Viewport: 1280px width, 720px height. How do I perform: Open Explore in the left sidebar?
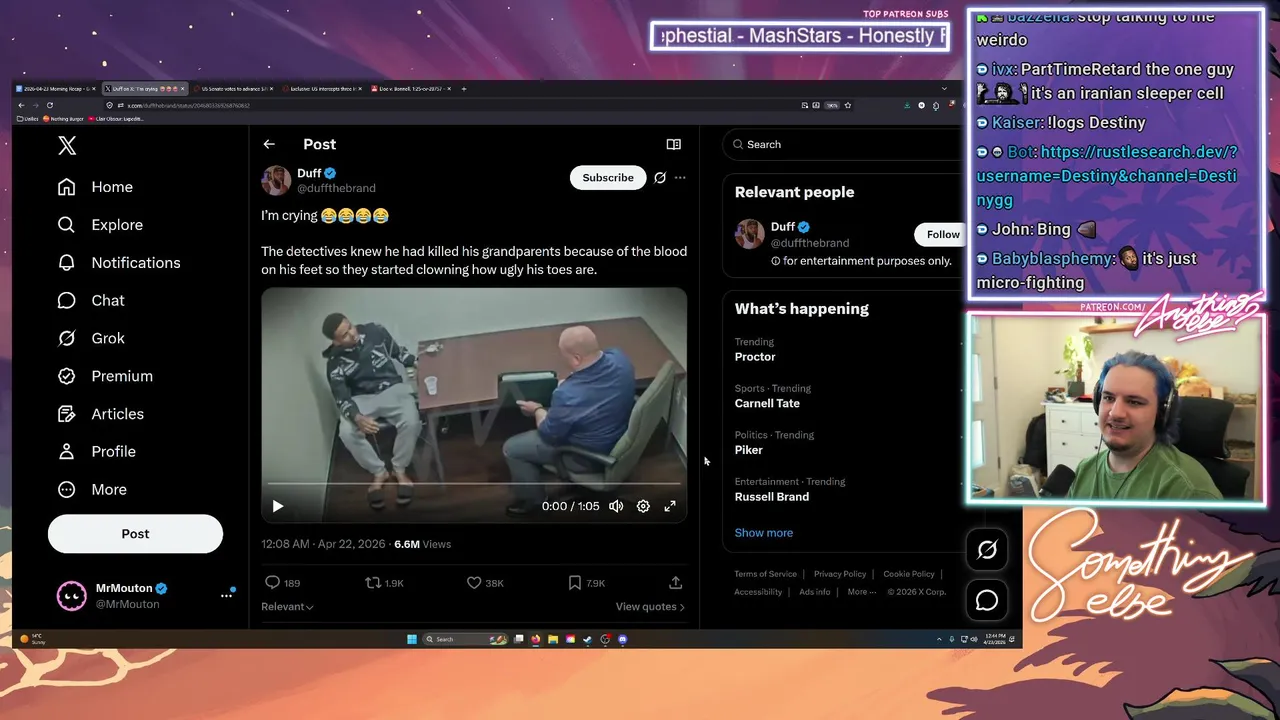tap(100, 225)
